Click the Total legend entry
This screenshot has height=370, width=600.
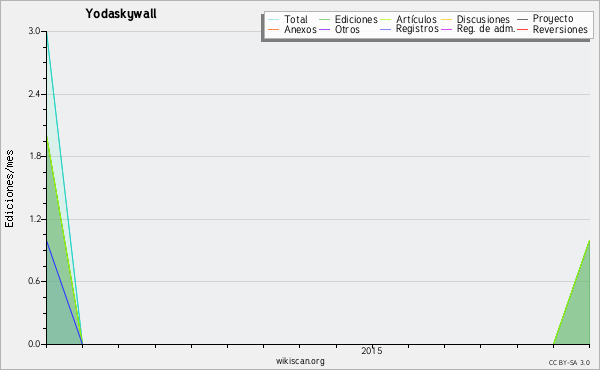[x=288, y=19]
